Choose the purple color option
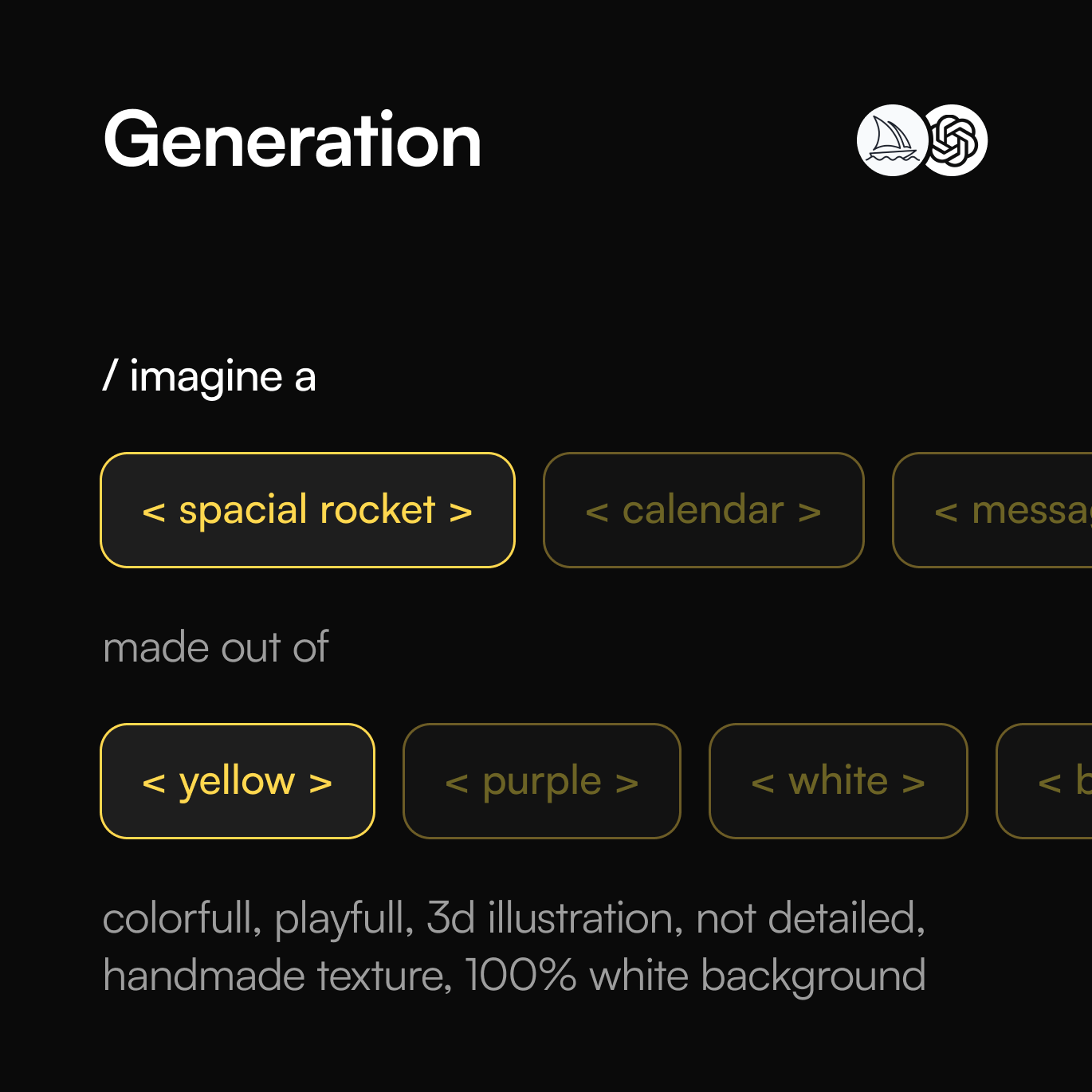Viewport: 1092px width, 1092px height. pos(541,781)
